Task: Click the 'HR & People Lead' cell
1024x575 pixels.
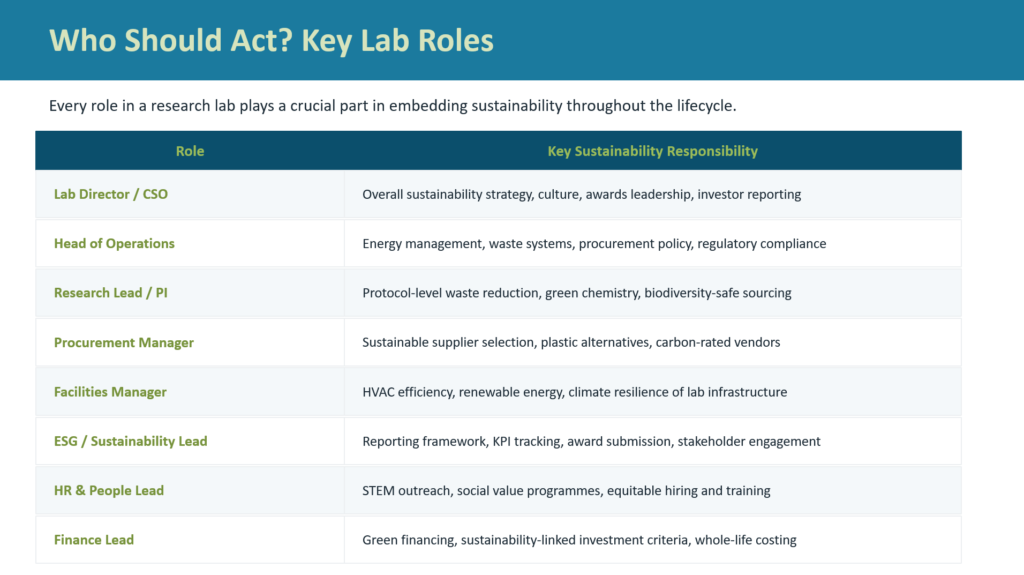Action: pos(190,490)
